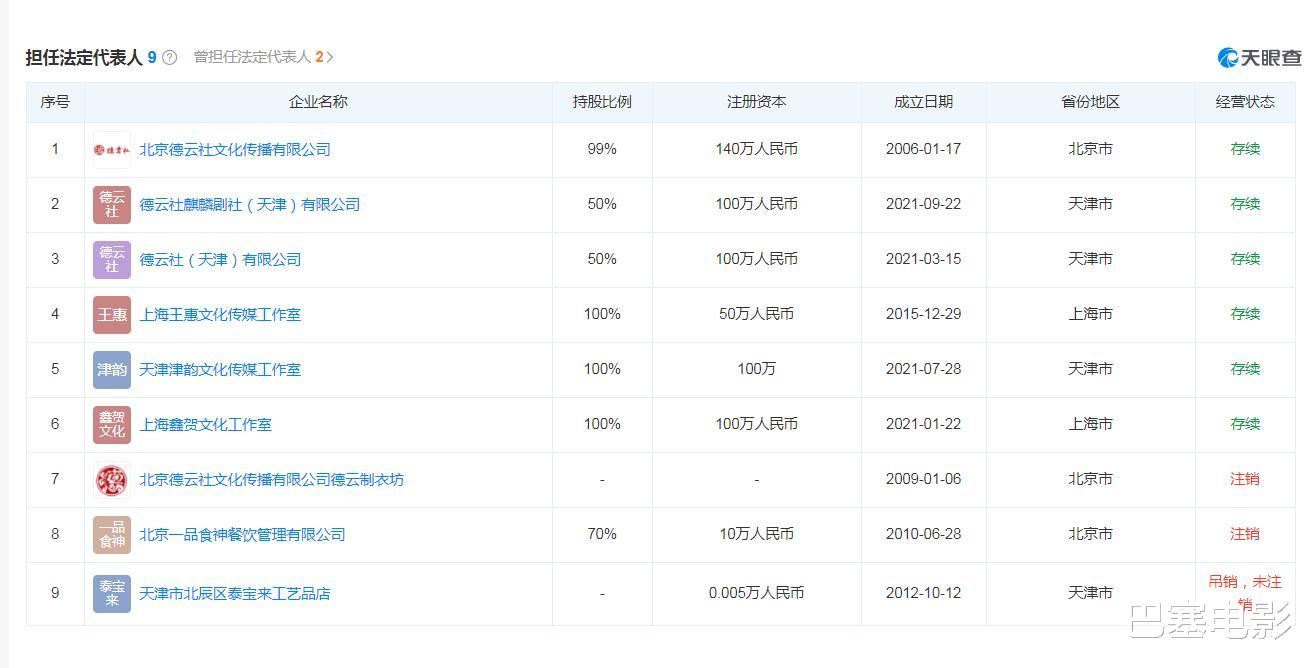Click the 省份地区 column header
The width and height of the screenshot is (1313, 668).
point(1091,102)
